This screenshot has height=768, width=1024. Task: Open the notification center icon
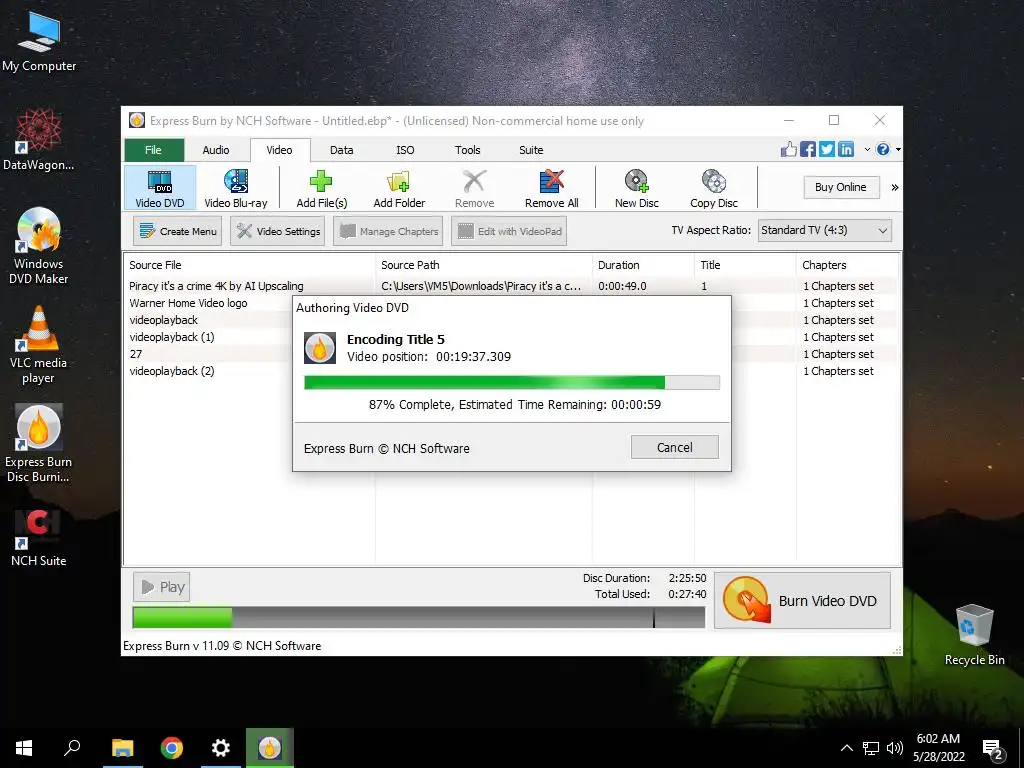click(x=992, y=749)
